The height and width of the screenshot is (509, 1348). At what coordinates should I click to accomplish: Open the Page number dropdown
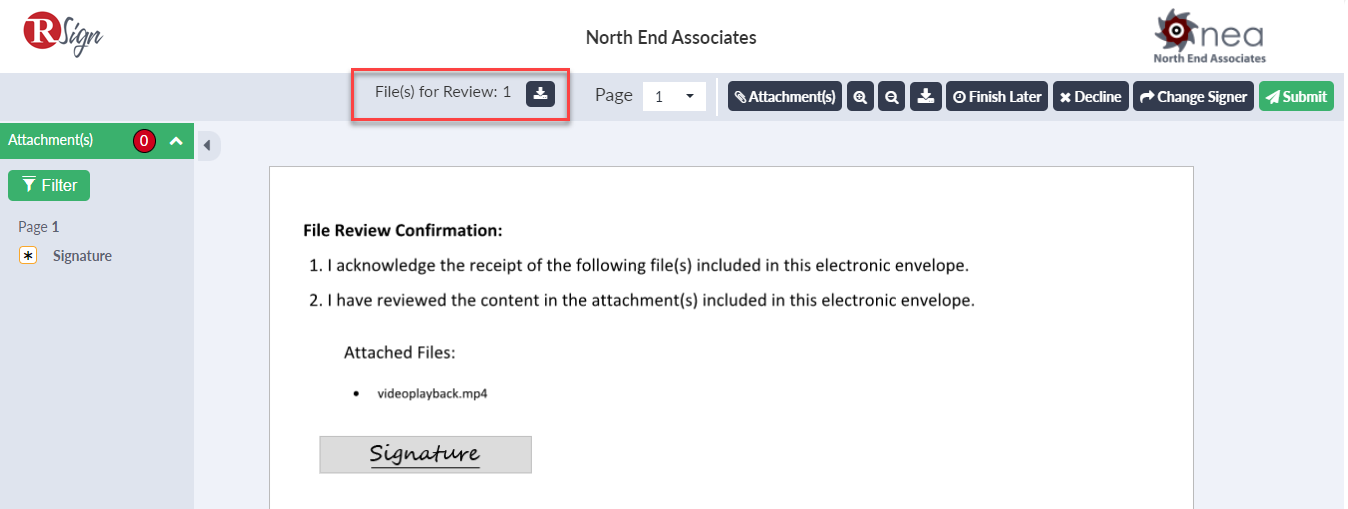[675, 97]
